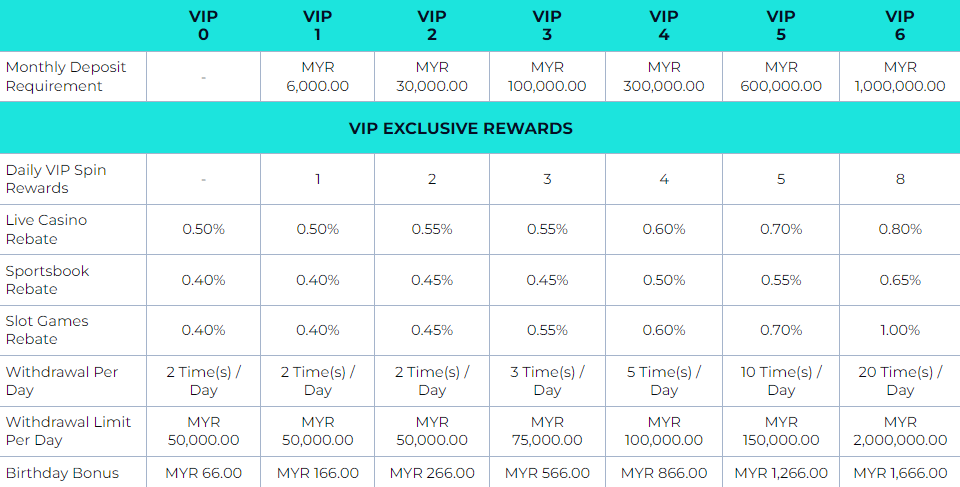The image size is (960, 487).
Task: Click the MYR 2,000,000.00 withdrawal limit cell
Action: [900, 432]
